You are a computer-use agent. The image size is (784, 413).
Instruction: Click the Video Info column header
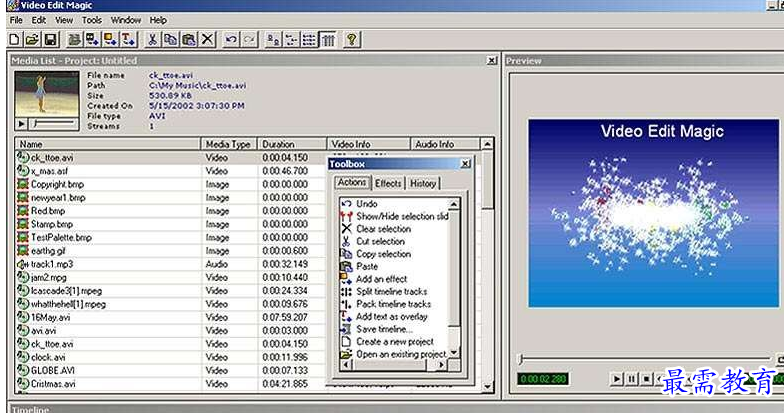click(x=369, y=144)
